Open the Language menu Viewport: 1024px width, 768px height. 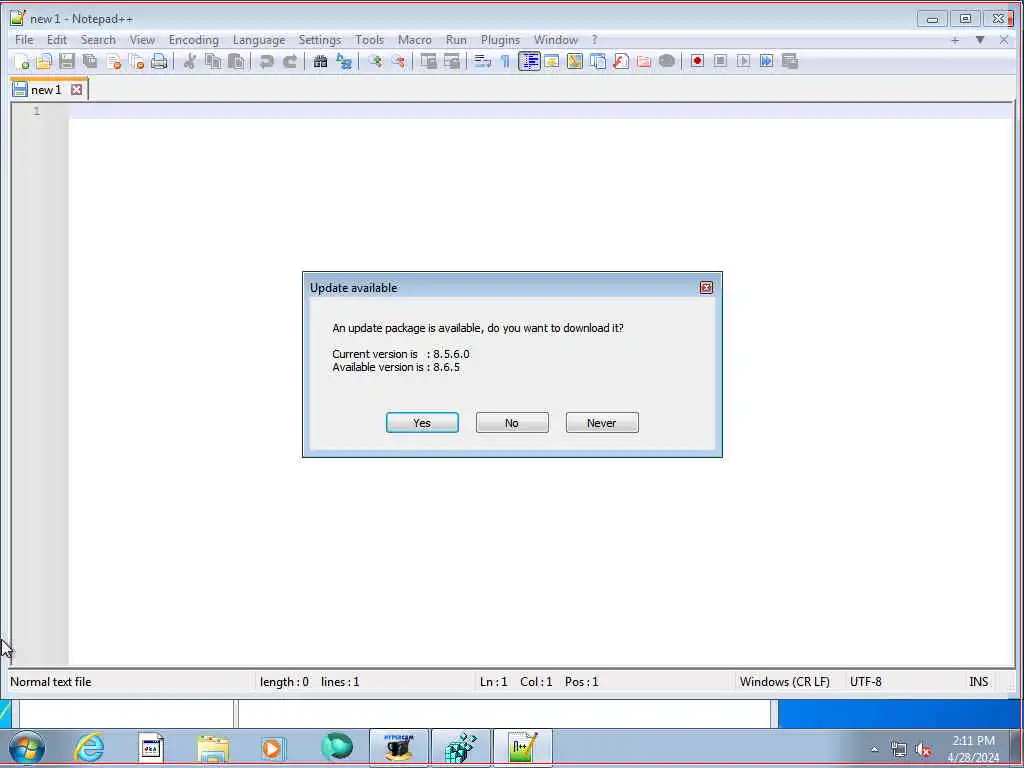coord(259,40)
